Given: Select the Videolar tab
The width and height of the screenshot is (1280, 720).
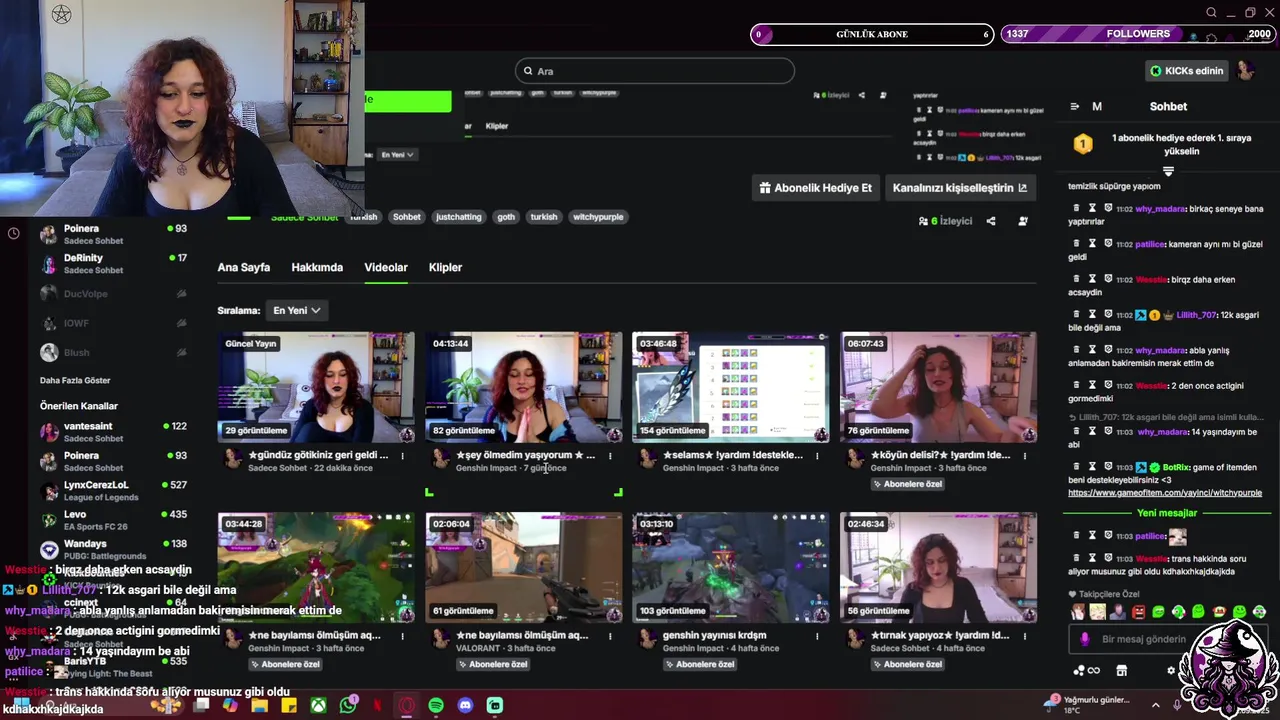Looking at the screenshot, I should pos(386,267).
